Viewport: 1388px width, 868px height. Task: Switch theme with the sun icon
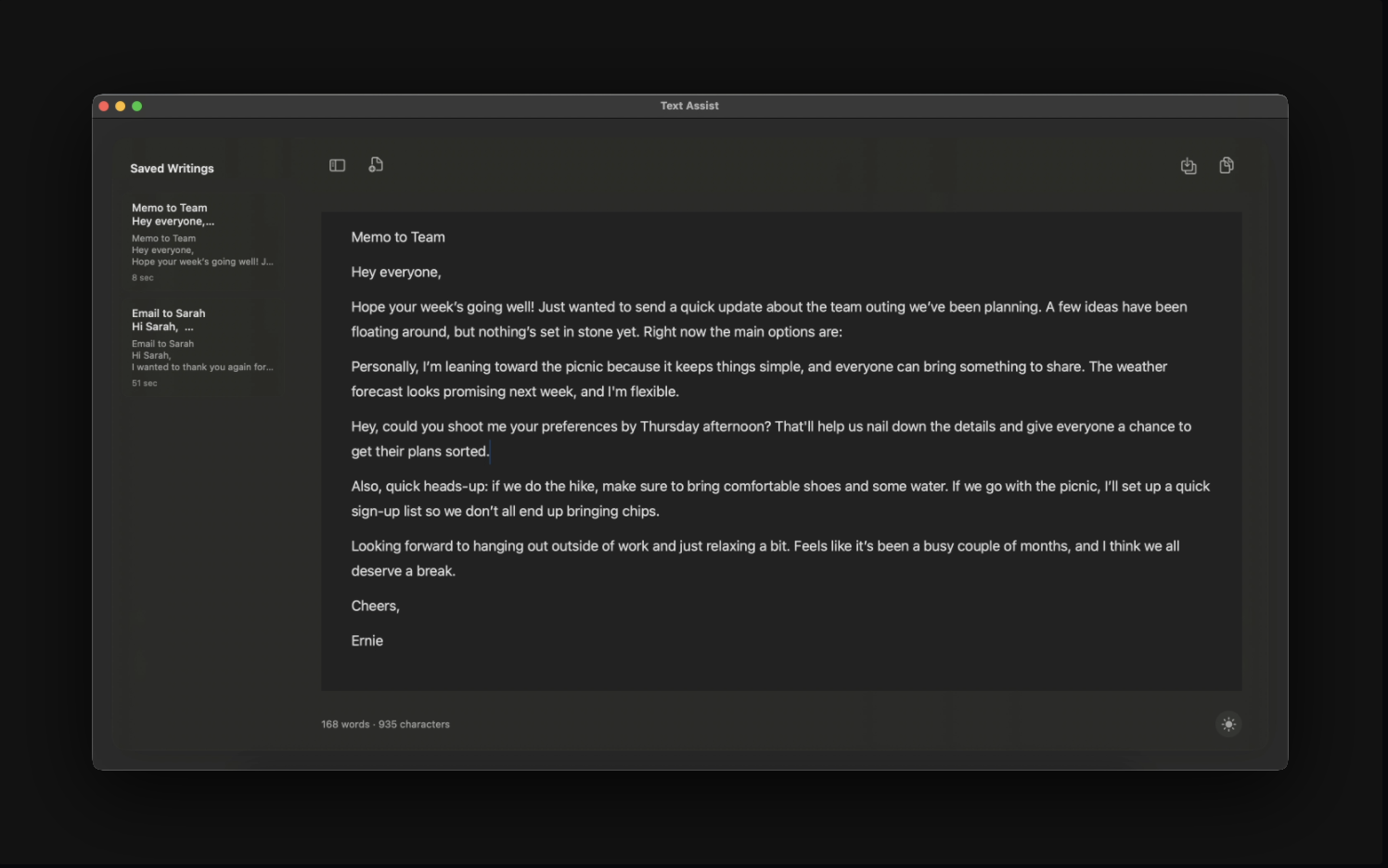point(1228,724)
